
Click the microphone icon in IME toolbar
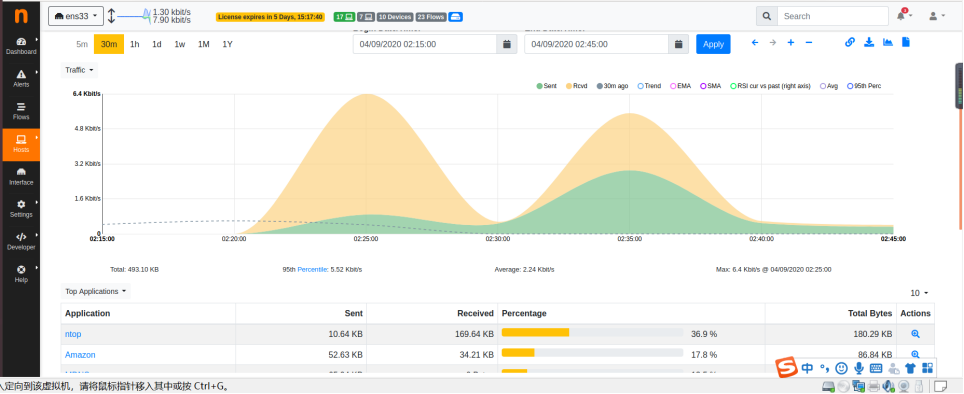click(859, 368)
